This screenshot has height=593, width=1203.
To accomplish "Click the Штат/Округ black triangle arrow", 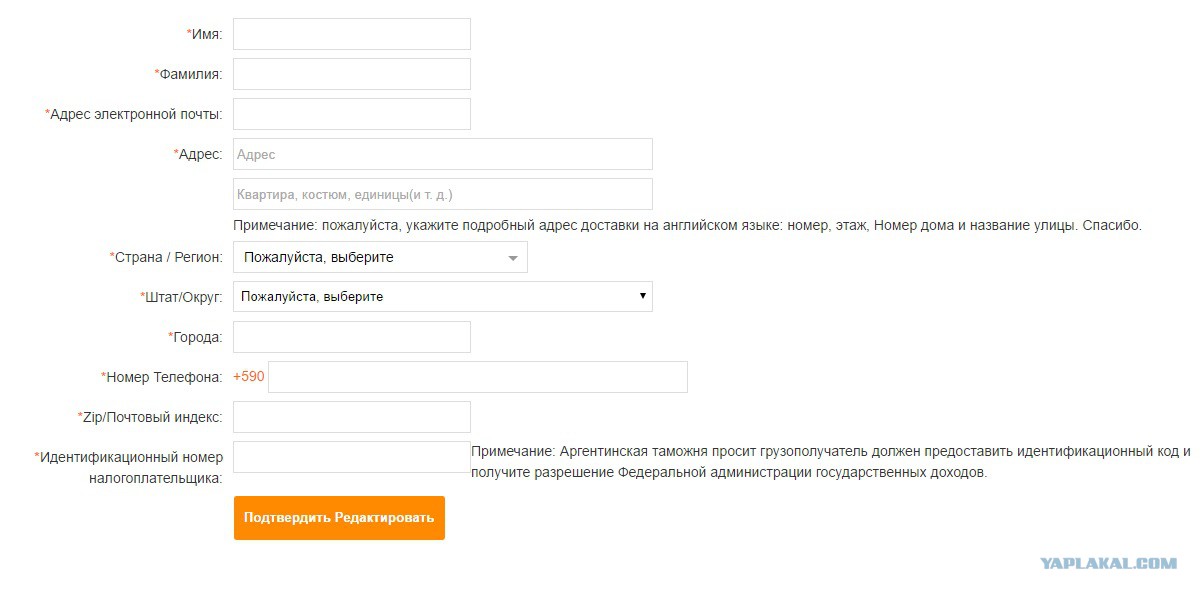I will (x=643, y=297).
